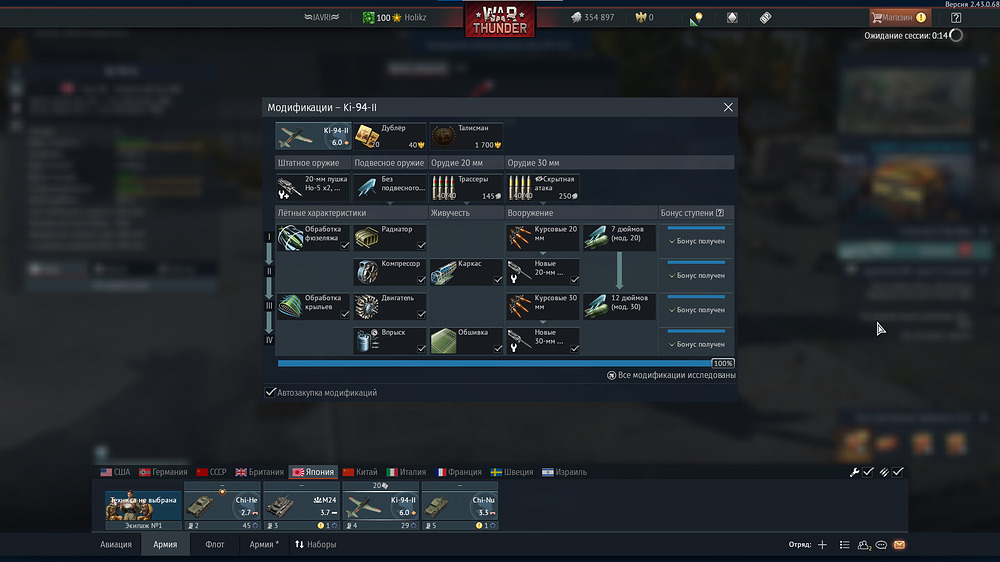Open the mail envelope icon
The image size is (1000, 562).
[899, 545]
